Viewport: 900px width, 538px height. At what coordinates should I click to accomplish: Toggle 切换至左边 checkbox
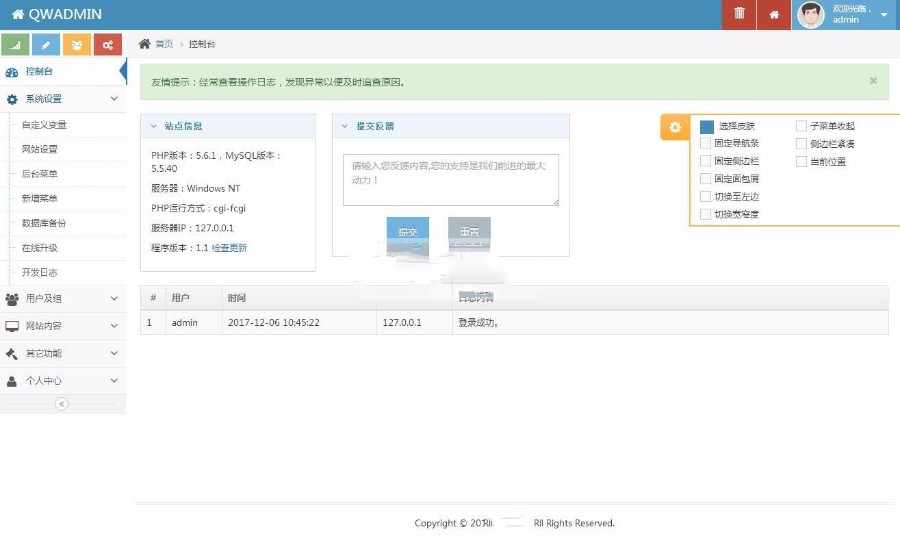705,196
